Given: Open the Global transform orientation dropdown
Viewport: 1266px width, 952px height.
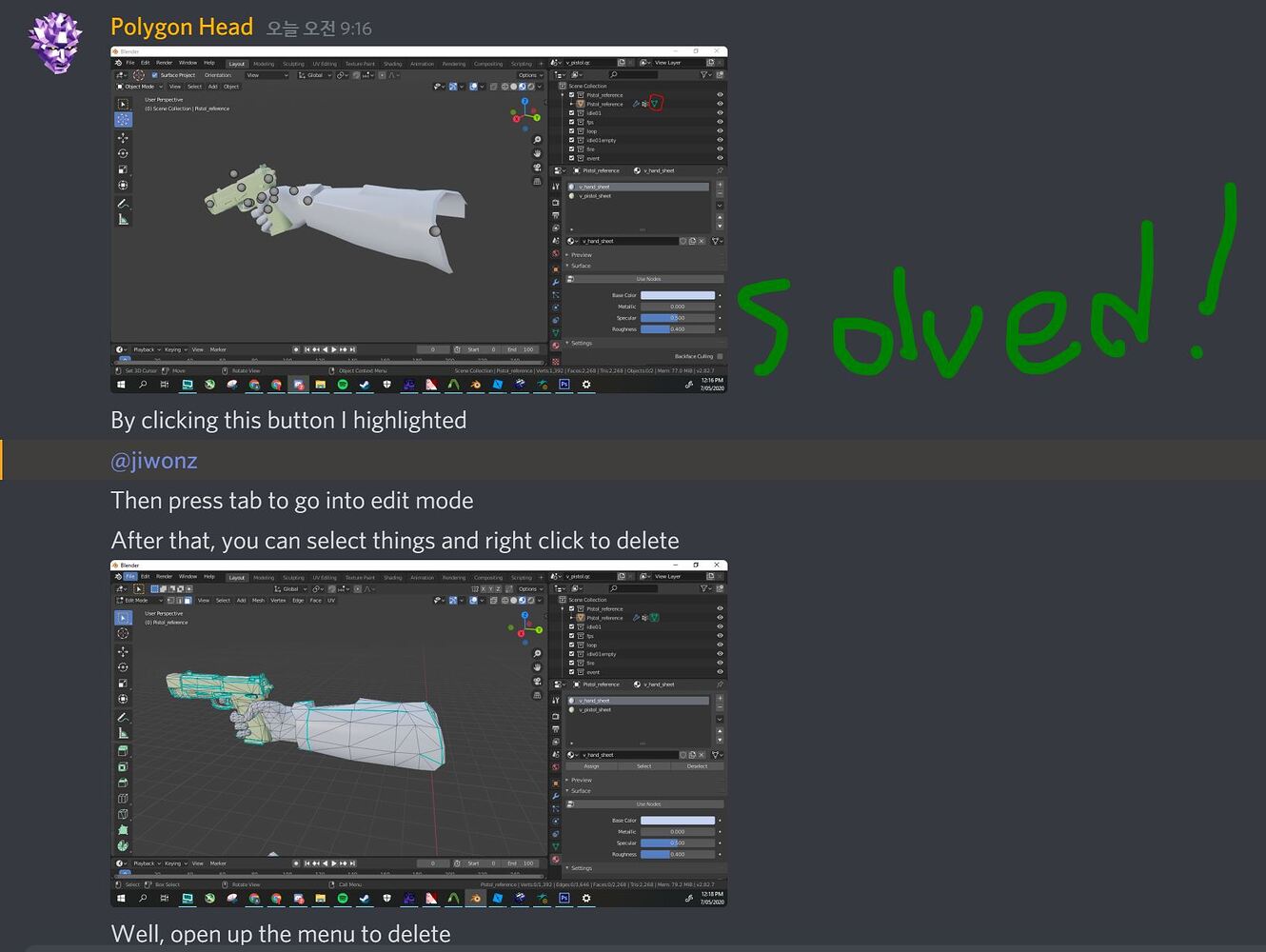Looking at the screenshot, I should (x=291, y=588).
